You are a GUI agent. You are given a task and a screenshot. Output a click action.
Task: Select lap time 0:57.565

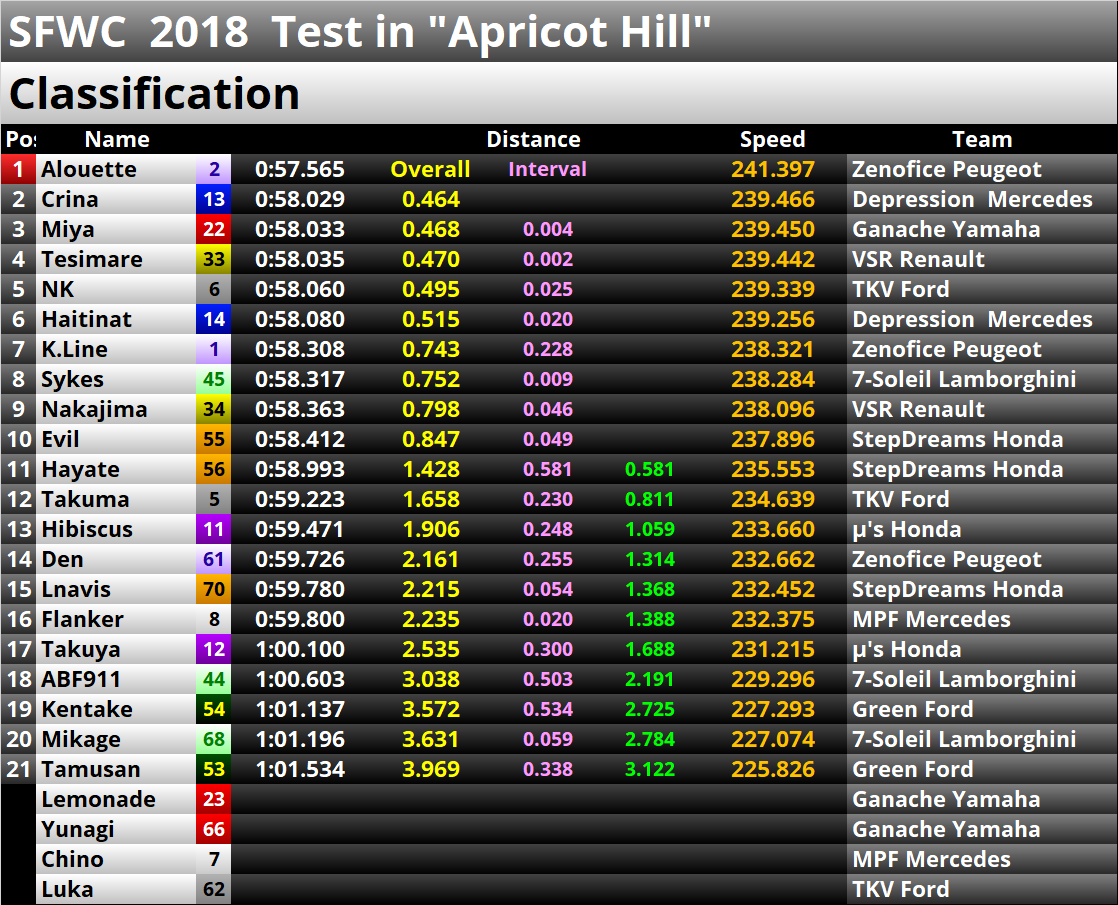point(299,169)
